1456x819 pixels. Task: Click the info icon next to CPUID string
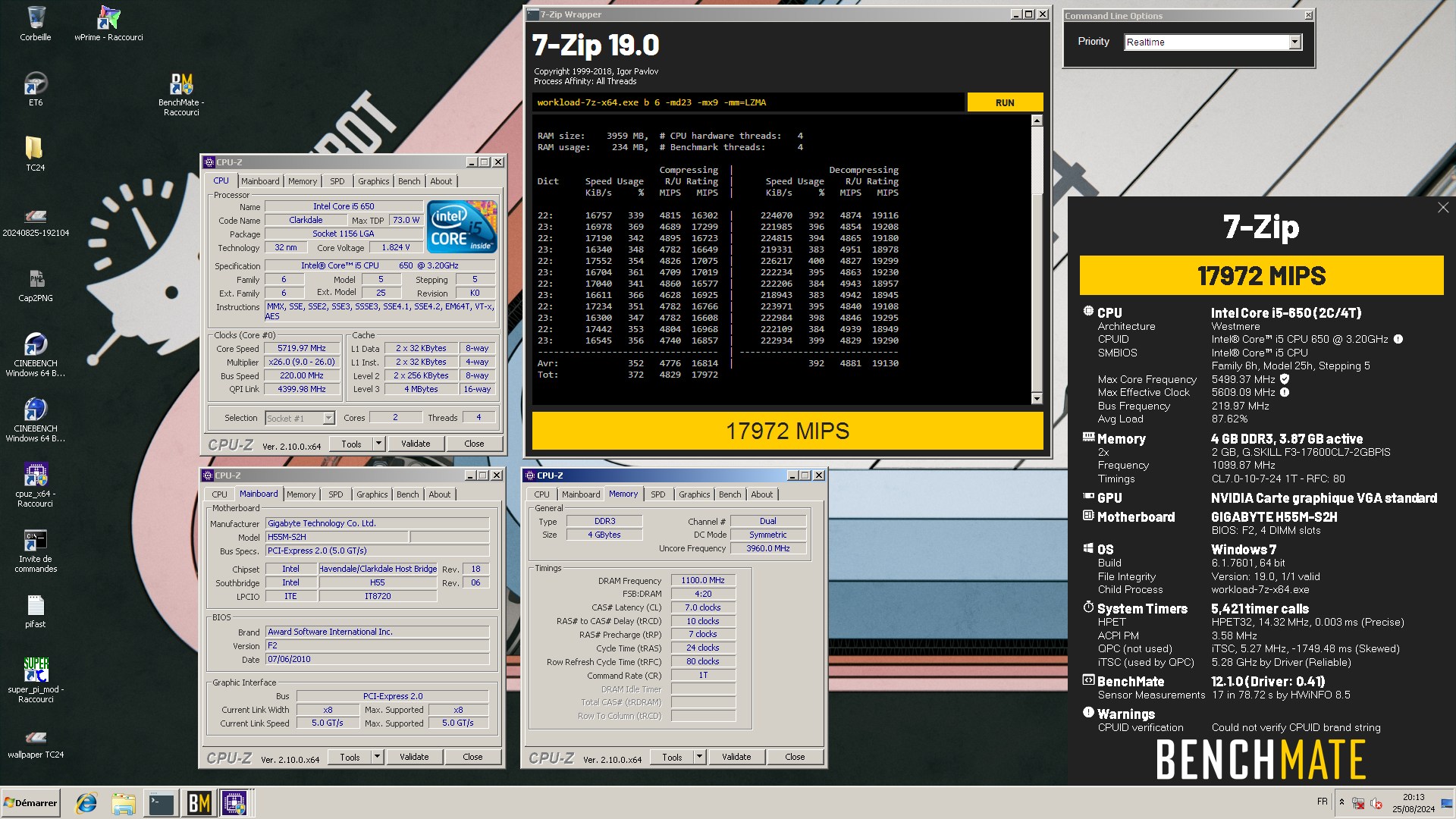(1398, 339)
